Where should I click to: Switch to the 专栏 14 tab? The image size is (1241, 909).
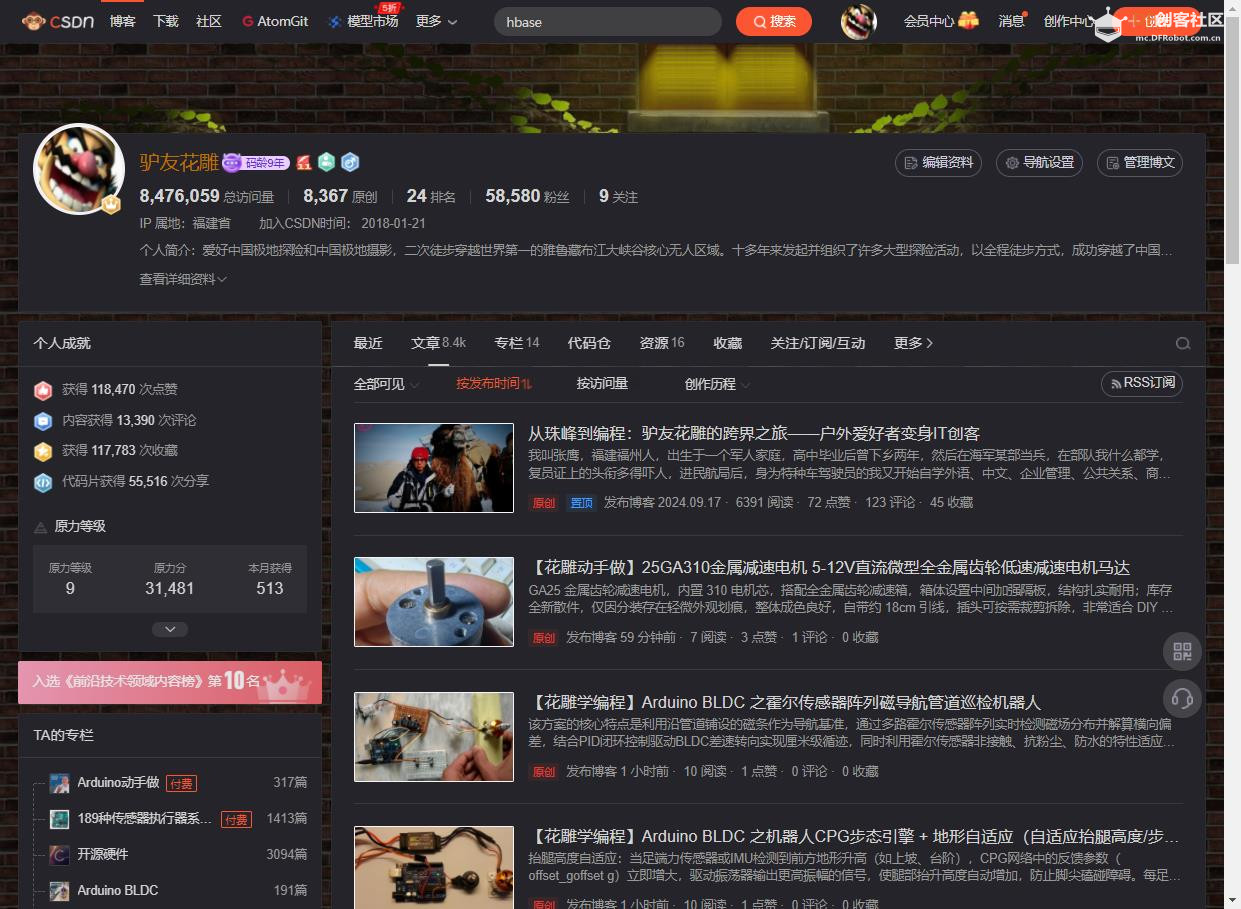[x=517, y=343]
